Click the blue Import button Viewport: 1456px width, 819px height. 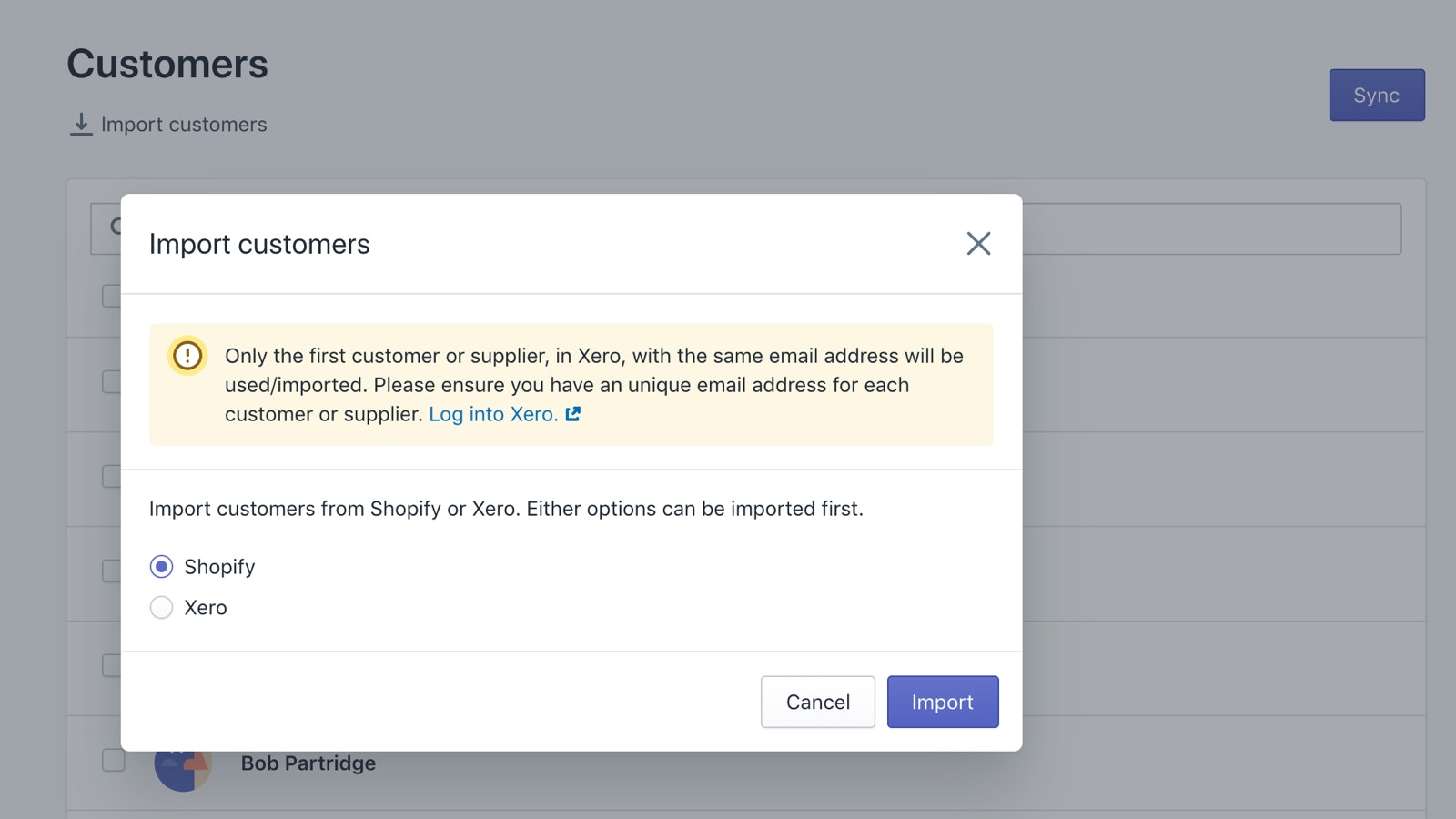pos(942,702)
